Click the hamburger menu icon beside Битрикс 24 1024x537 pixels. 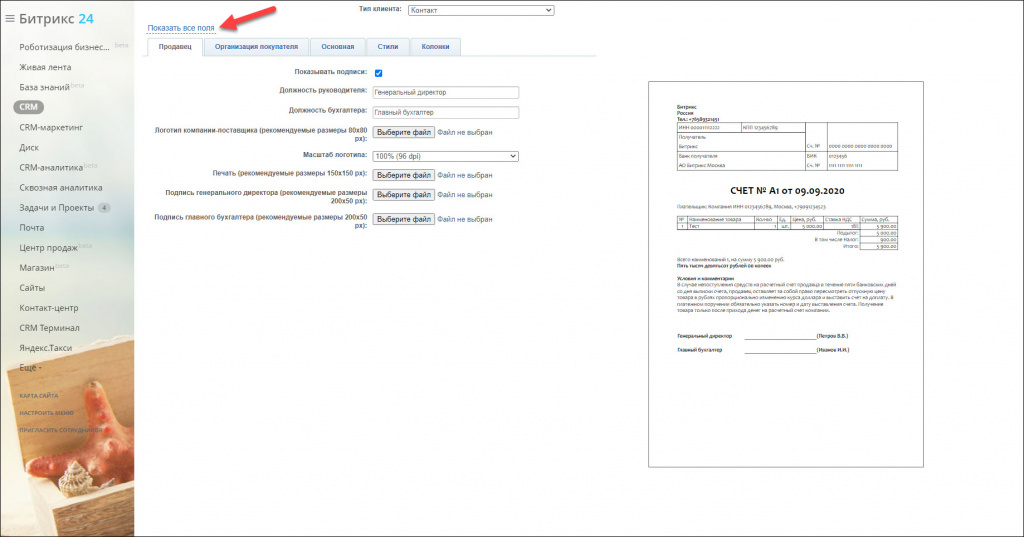tap(10, 18)
